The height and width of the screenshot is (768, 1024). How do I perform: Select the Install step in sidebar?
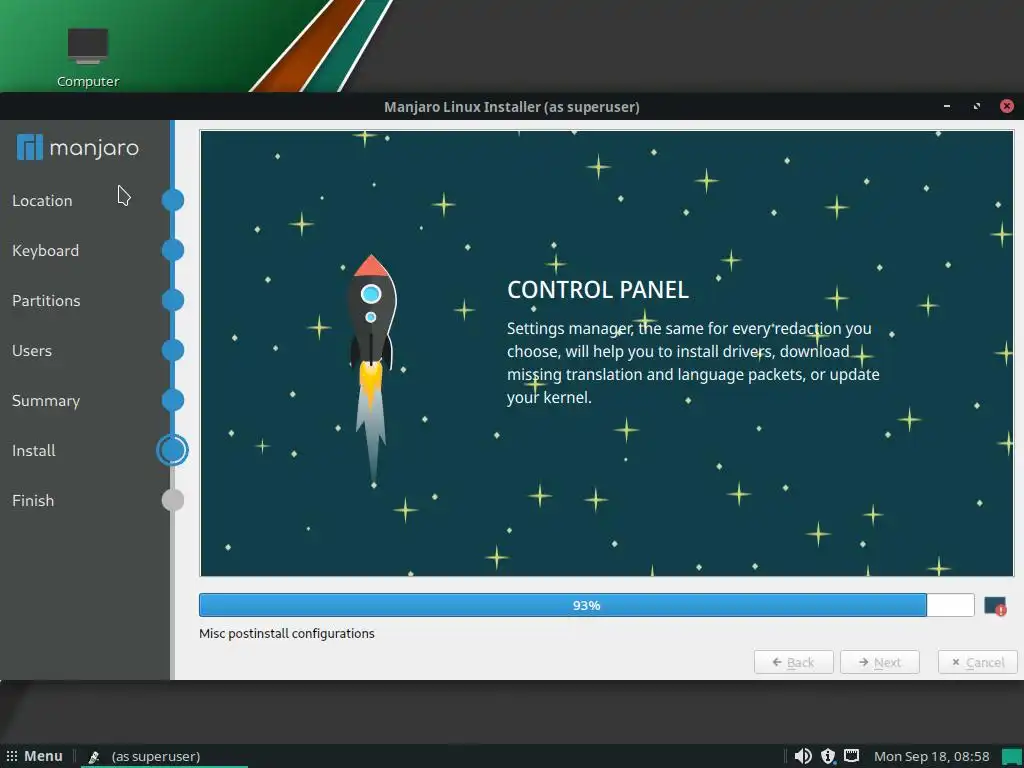pyautogui.click(x=34, y=451)
